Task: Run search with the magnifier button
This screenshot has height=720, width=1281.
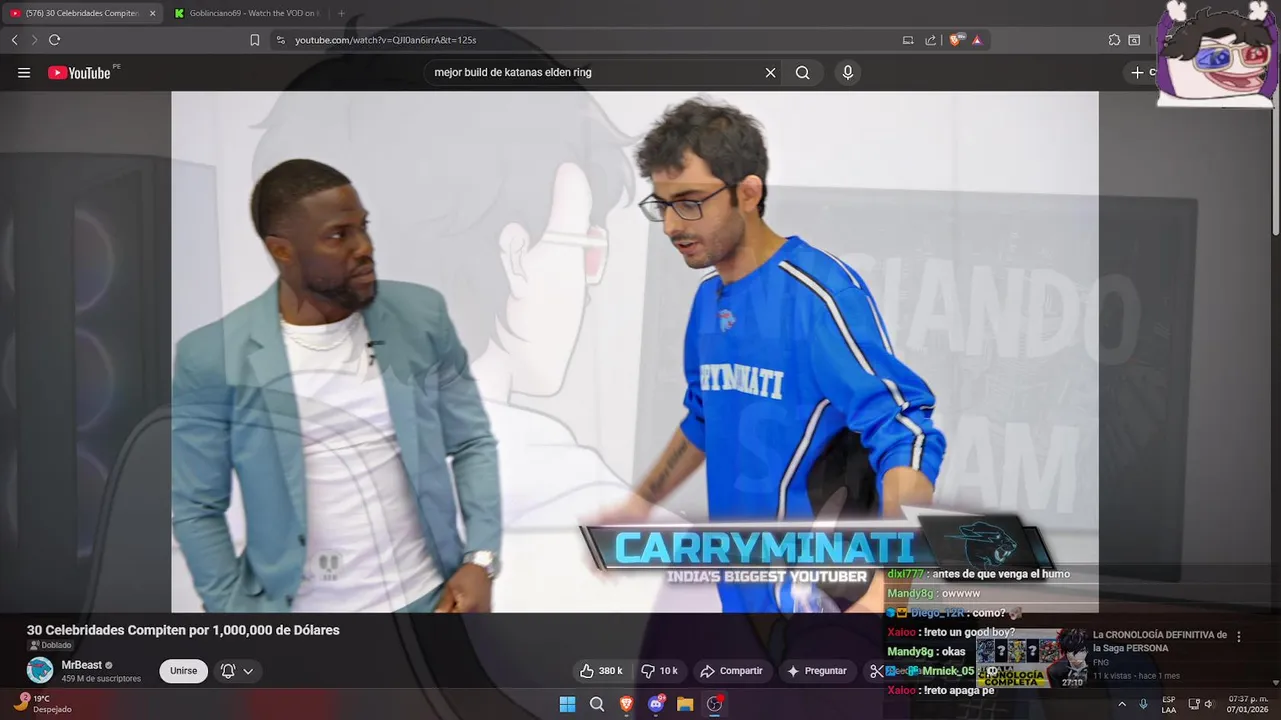Action: (x=802, y=73)
